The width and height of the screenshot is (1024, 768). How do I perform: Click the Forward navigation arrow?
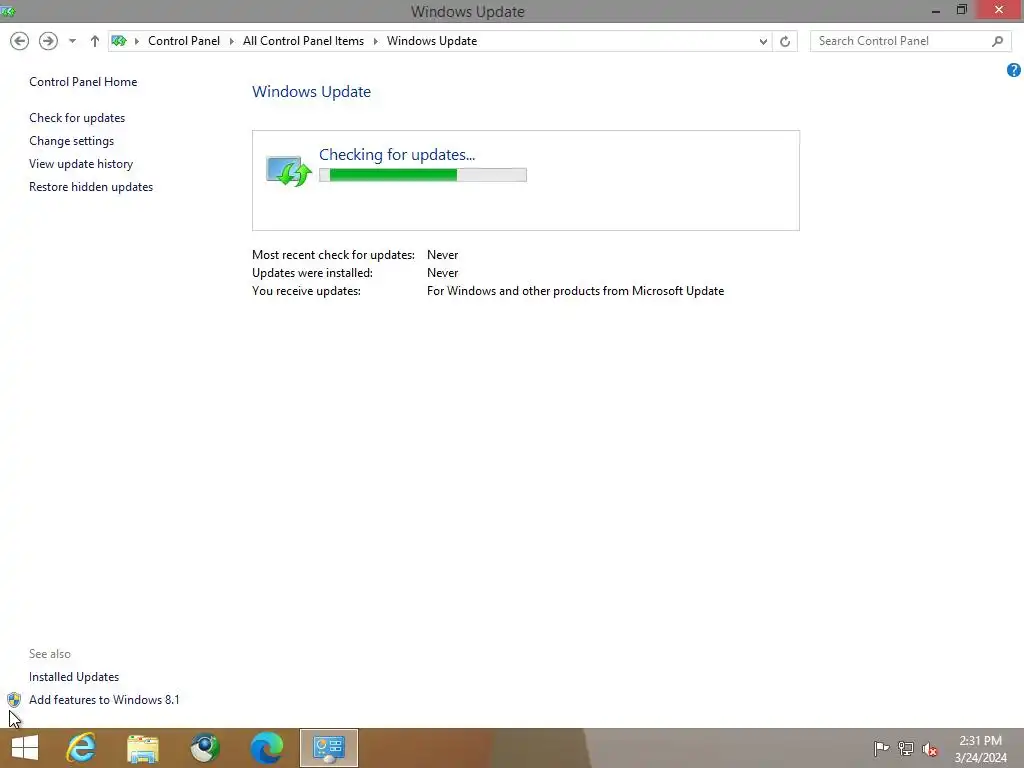48,41
